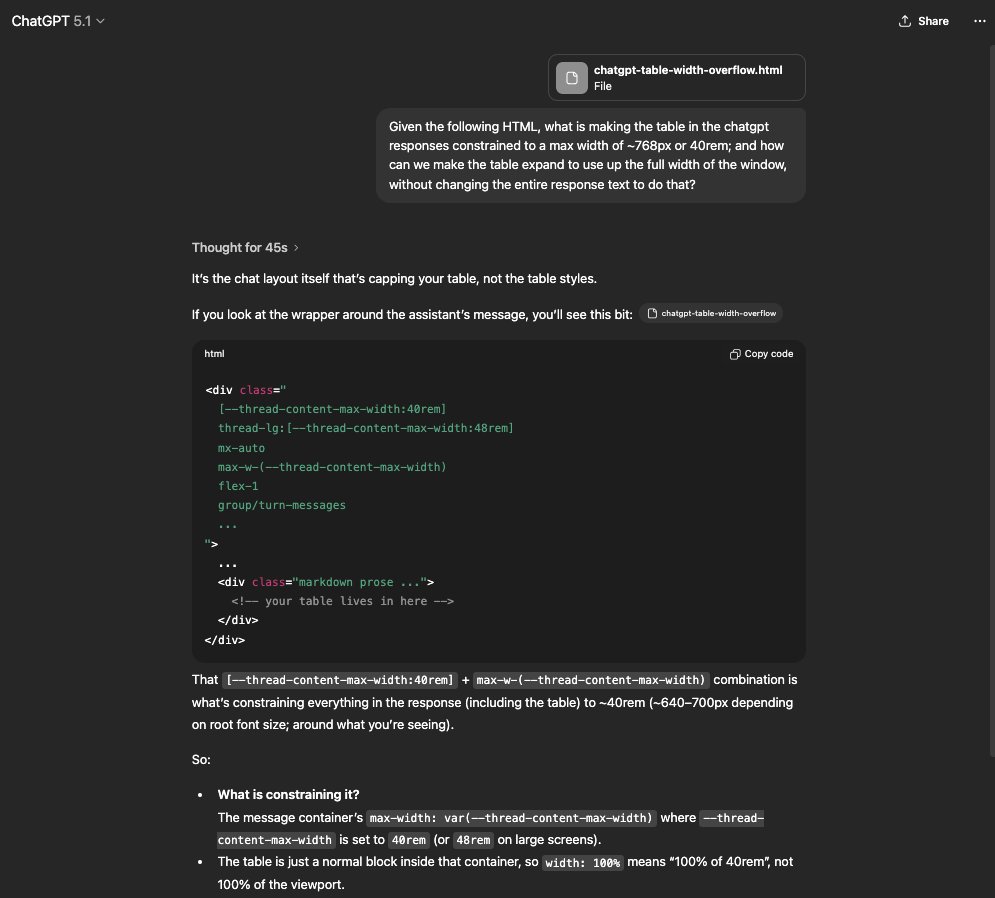The image size is (995, 898).
Task: Click the sentence 'It's the chat layout itself'
Action: (394, 279)
